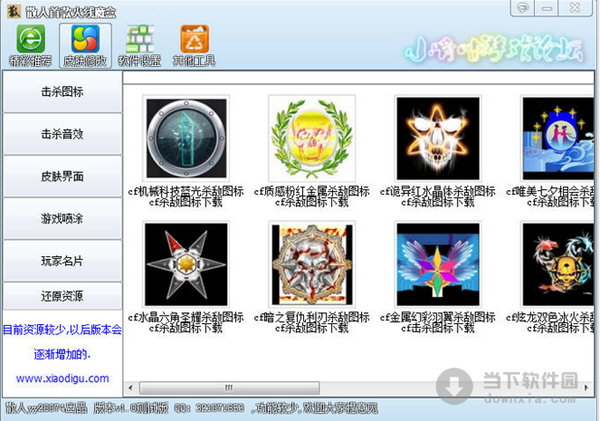Open the 精彩推荐 green browser icon
This screenshot has width=600, height=421.
(x=31, y=45)
